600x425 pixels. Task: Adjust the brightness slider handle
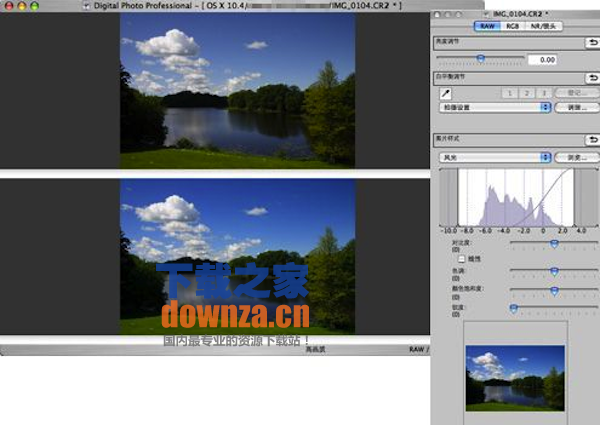(481, 58)
